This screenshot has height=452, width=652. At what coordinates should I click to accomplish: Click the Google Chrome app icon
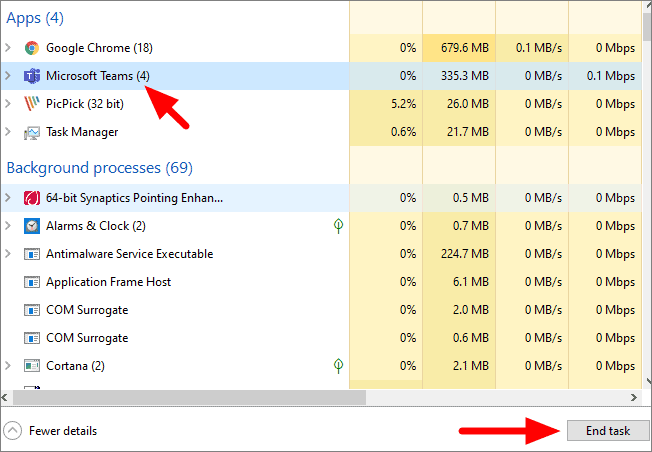coord(32,48)
